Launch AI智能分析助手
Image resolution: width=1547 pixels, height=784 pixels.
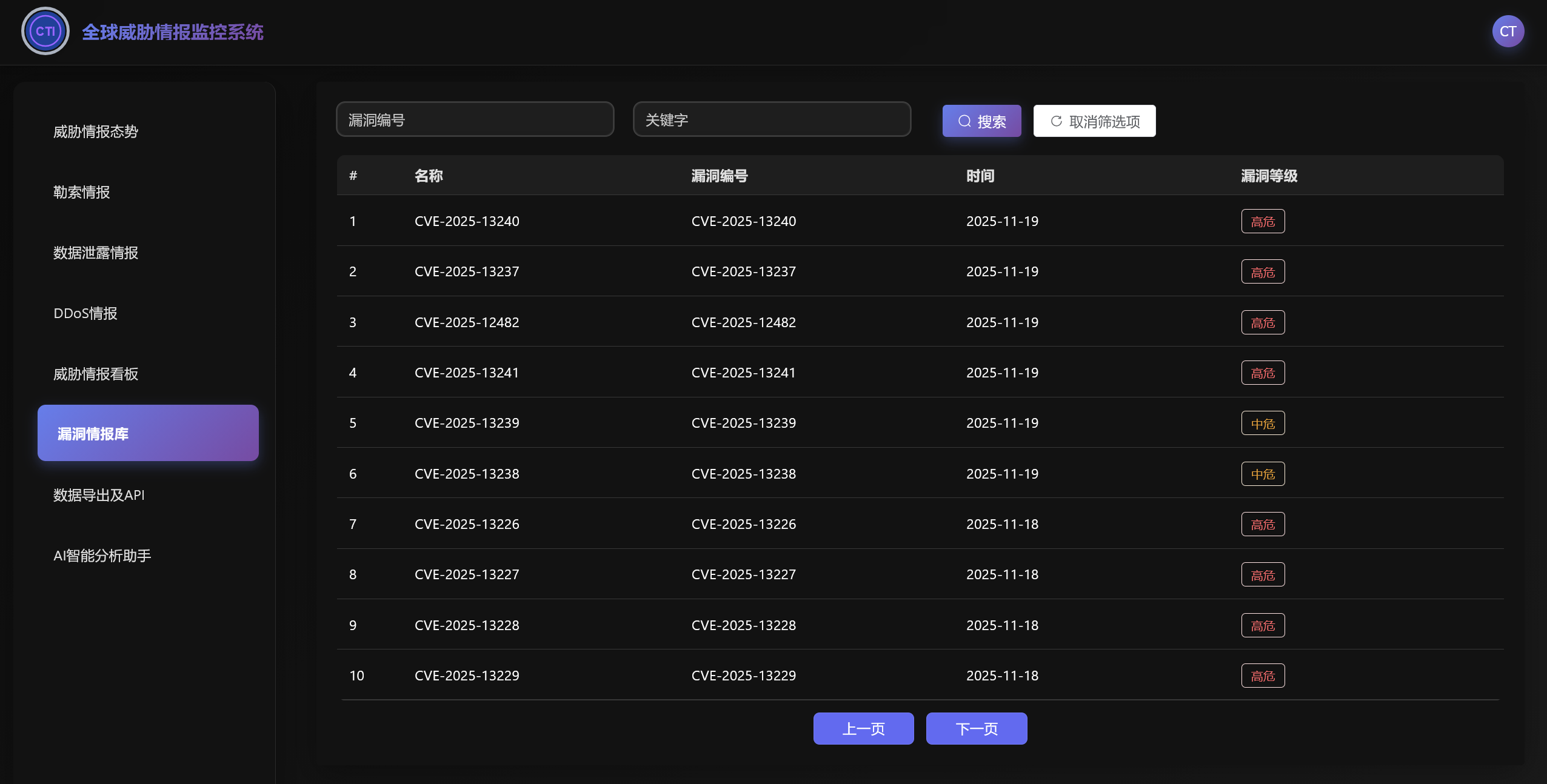tap(102, 556)
